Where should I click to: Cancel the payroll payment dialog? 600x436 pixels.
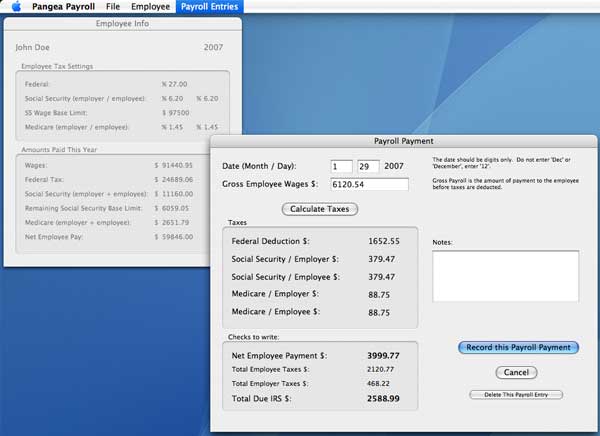[x=517, y=372]
